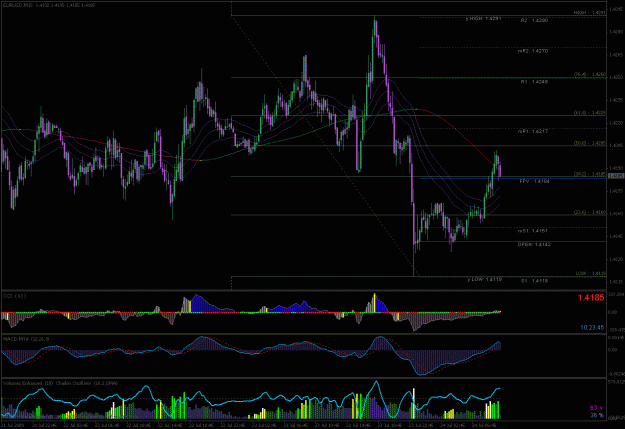This screenshot has width=625, height=429.
Task: Click the '36 %' value in volume panel
Action: pos(597,415)
